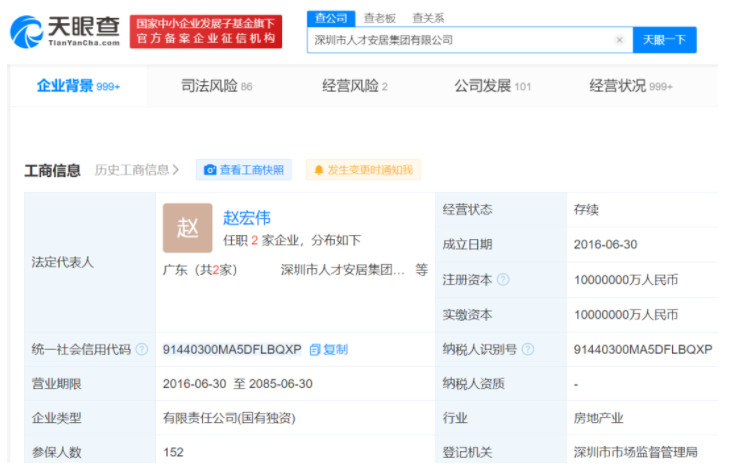Click the 注册资本 10000000万人民币 value

(x=626, y=280)
